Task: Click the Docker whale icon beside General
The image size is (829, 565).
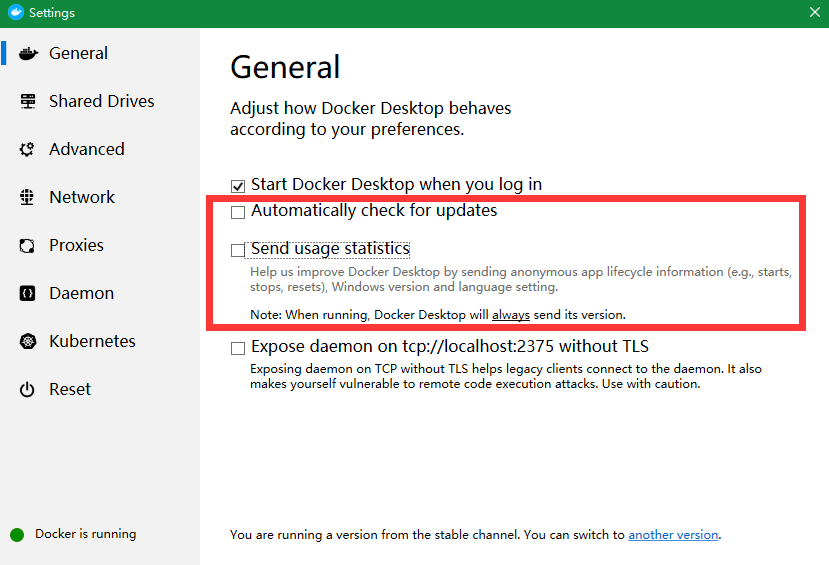Action: (28, 53)
